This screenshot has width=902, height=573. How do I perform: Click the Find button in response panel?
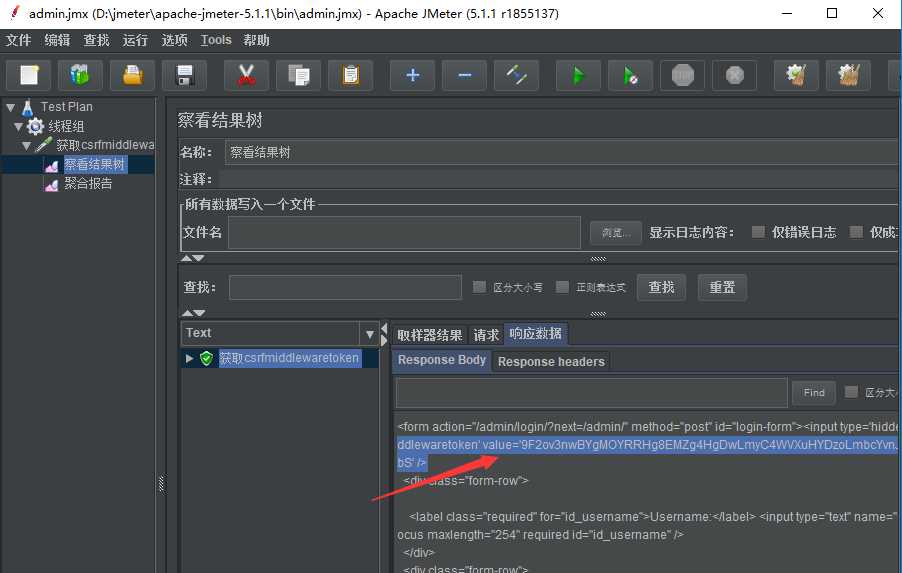pos(814,392)
